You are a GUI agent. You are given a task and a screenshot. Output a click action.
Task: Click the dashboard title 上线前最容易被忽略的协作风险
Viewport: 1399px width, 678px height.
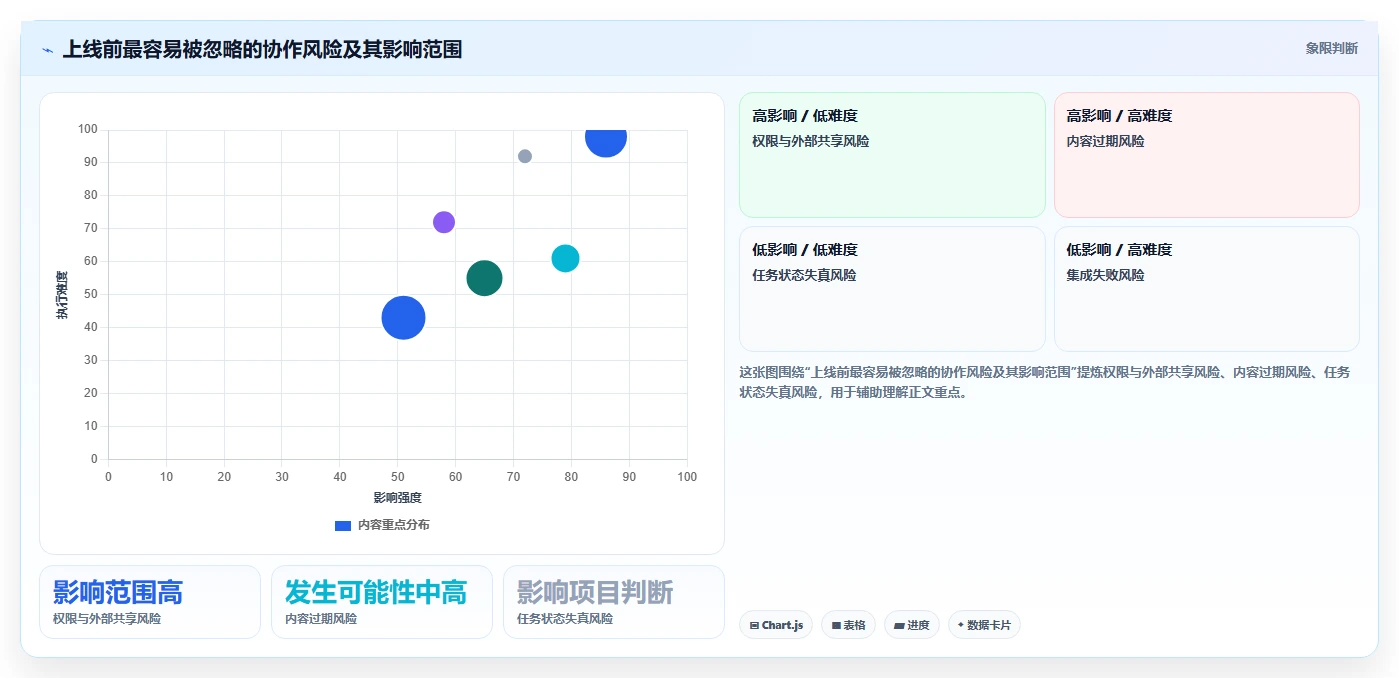tap(262, 49)
